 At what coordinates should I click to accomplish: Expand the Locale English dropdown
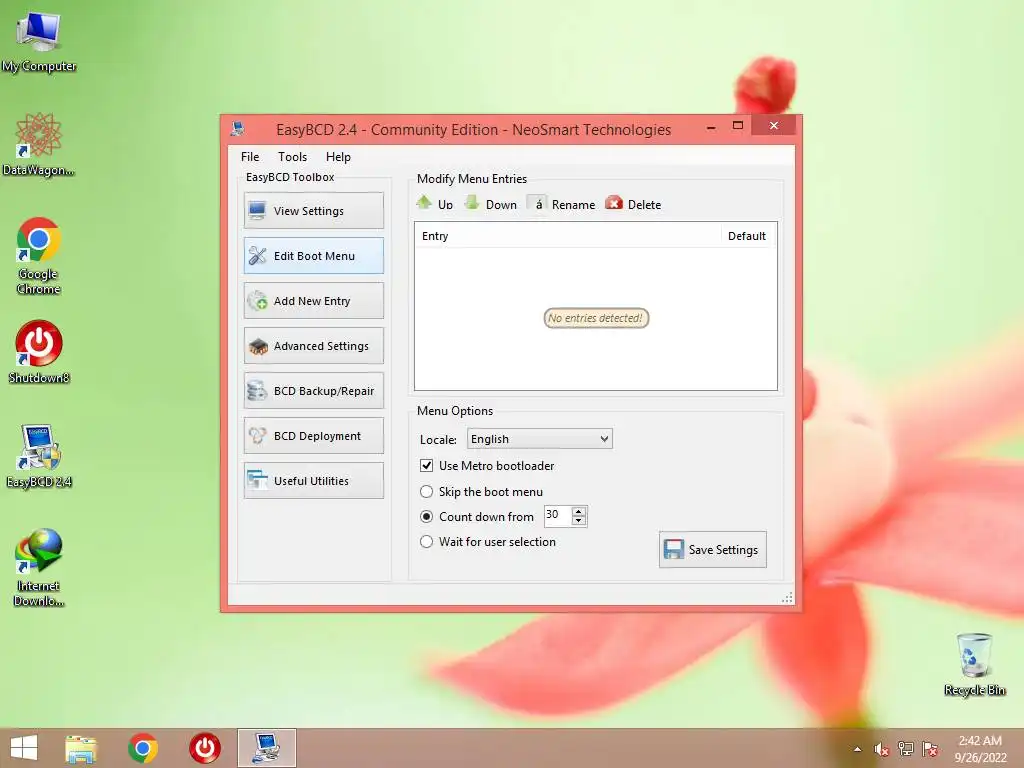tap(539, 439)
